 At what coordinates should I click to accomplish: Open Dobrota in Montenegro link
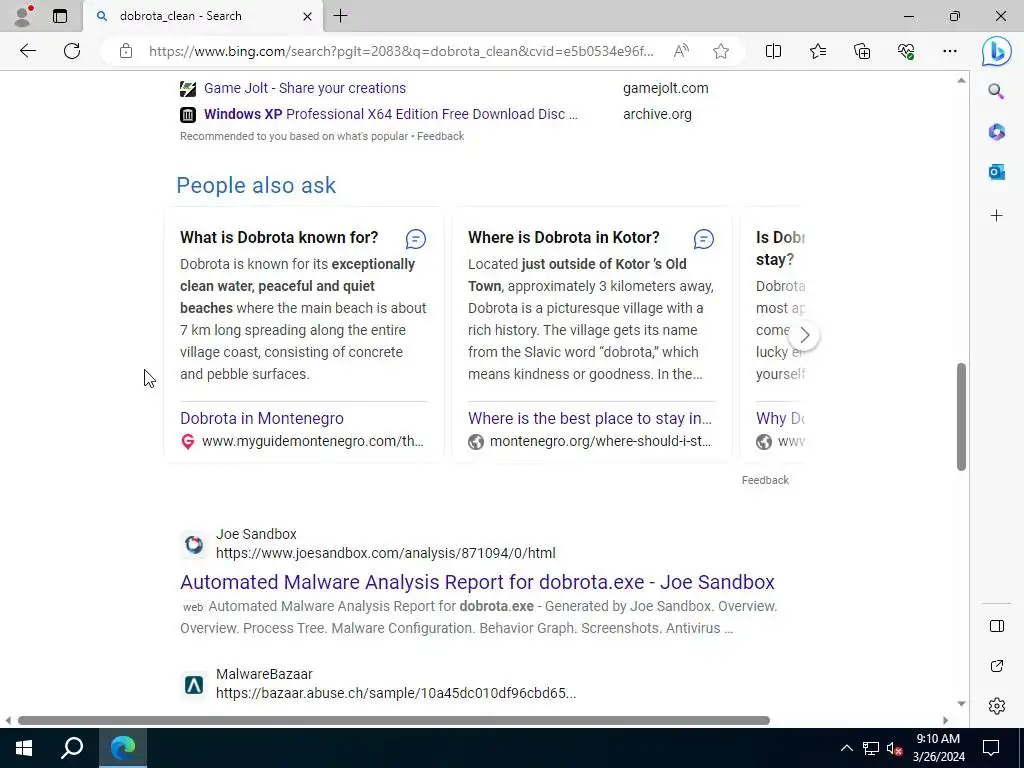(262, 418)
